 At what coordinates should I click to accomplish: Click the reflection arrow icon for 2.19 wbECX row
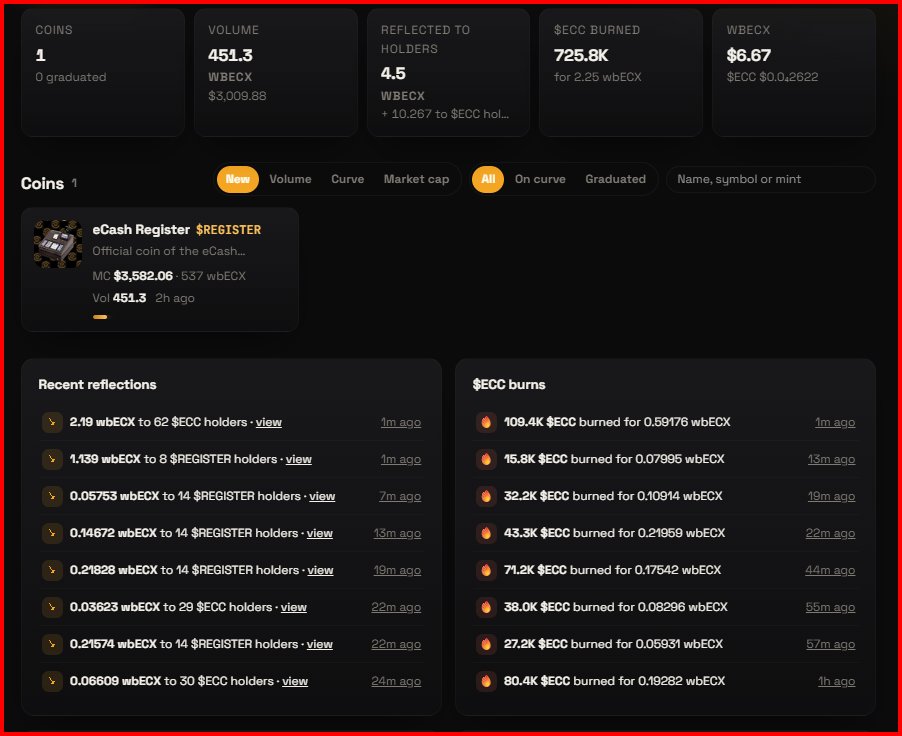[x=52, y=422]
